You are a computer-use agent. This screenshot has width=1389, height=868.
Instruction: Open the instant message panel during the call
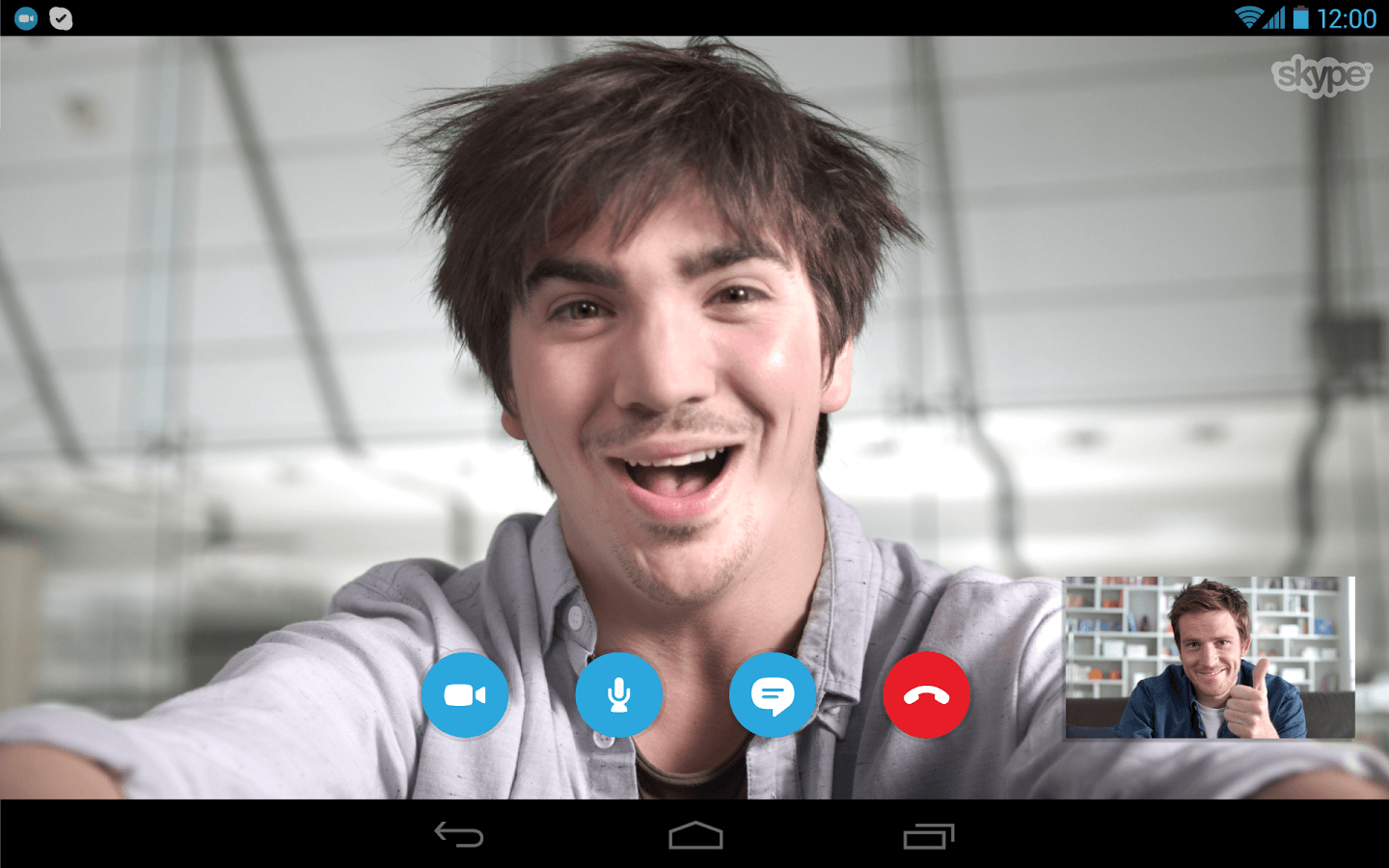pyautogui.click(x=773, y=694)
